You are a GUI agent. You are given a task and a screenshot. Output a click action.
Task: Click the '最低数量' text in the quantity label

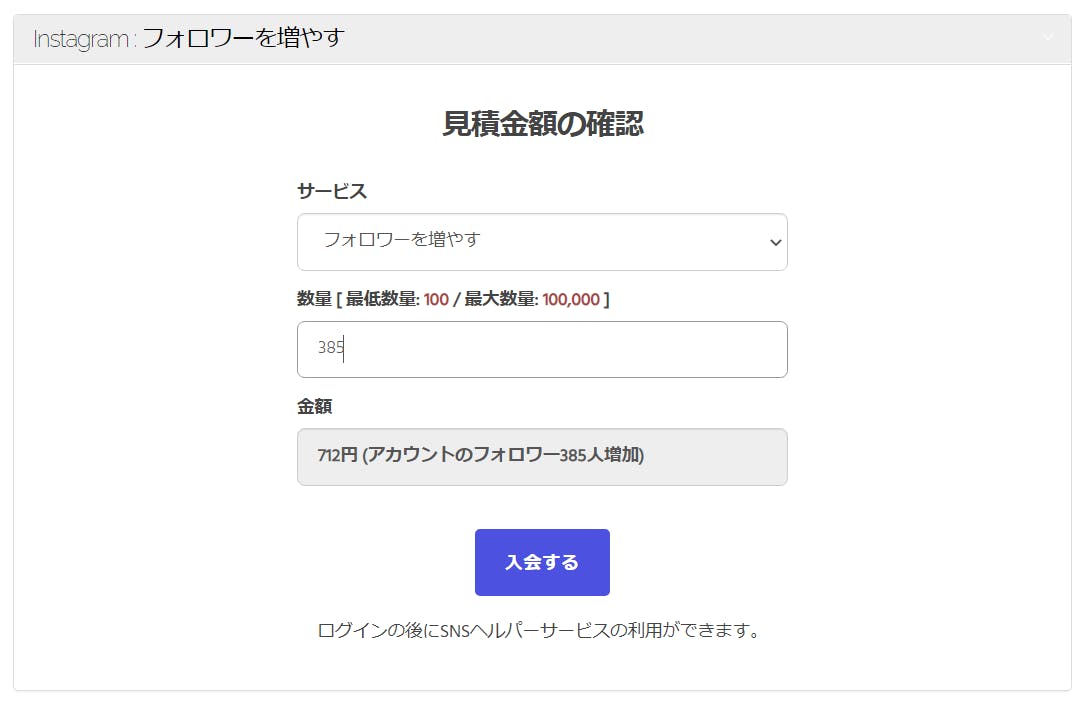[380, 299]
